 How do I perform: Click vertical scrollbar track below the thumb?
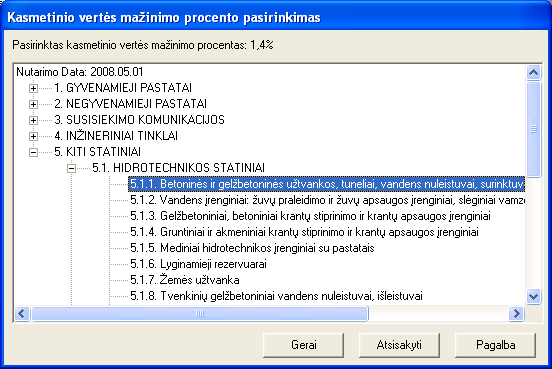point(533,233)
